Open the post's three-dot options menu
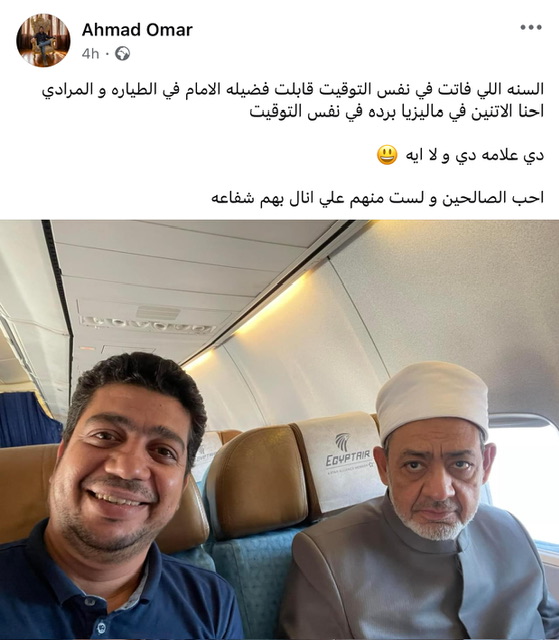 531,27
